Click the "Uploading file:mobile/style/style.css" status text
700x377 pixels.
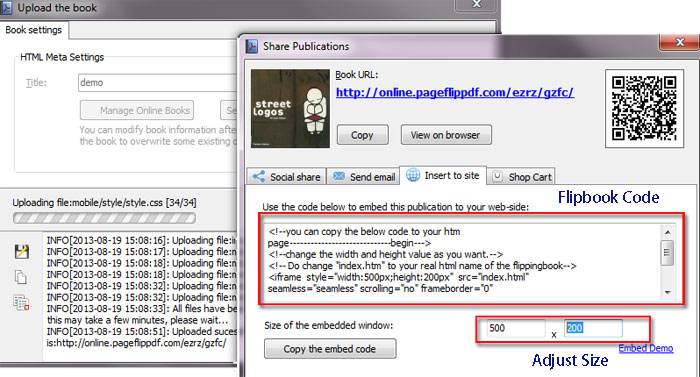[104, 202]
